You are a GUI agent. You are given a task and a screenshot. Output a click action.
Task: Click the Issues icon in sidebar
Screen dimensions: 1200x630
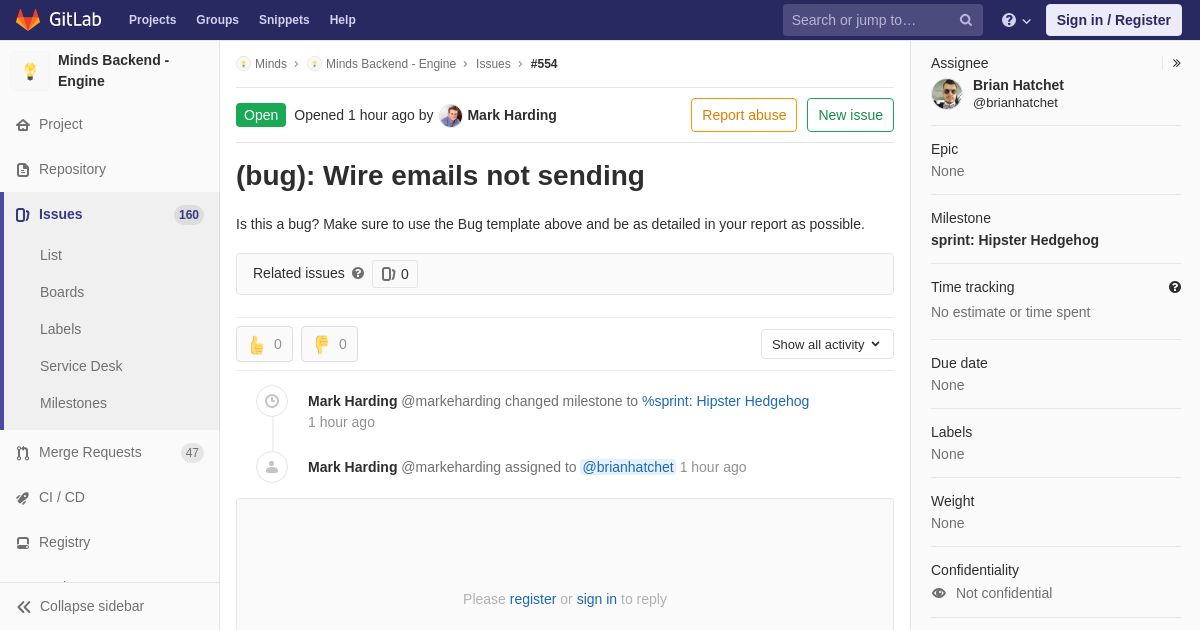pyautogui.click(x=23, y=215)
